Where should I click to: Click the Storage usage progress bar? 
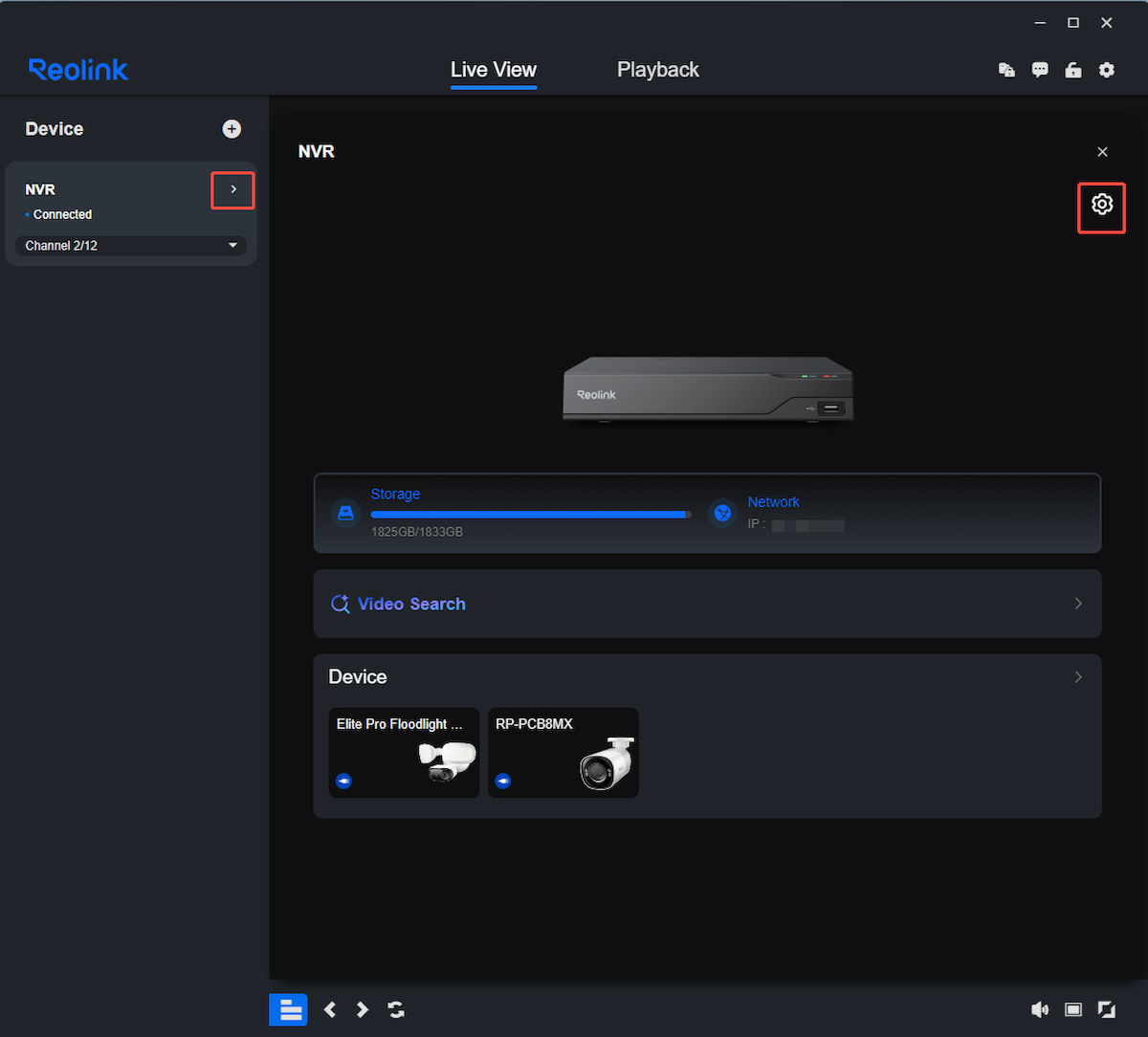click(x=531, y=515)
